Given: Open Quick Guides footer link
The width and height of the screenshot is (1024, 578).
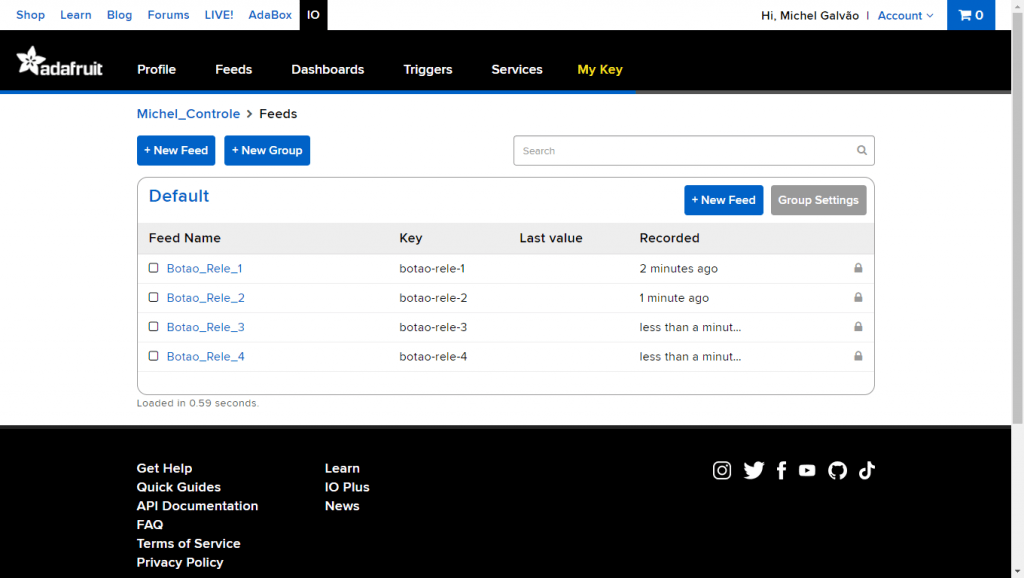Looking at the screenshot, I should (x=178, y=487).
